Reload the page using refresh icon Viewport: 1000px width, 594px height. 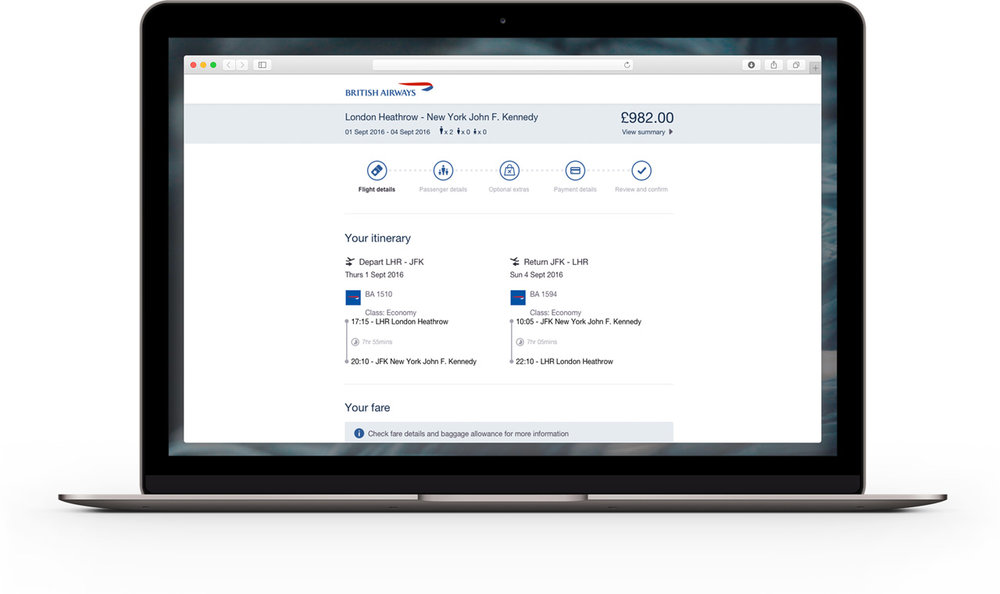(x=627, y=65)
